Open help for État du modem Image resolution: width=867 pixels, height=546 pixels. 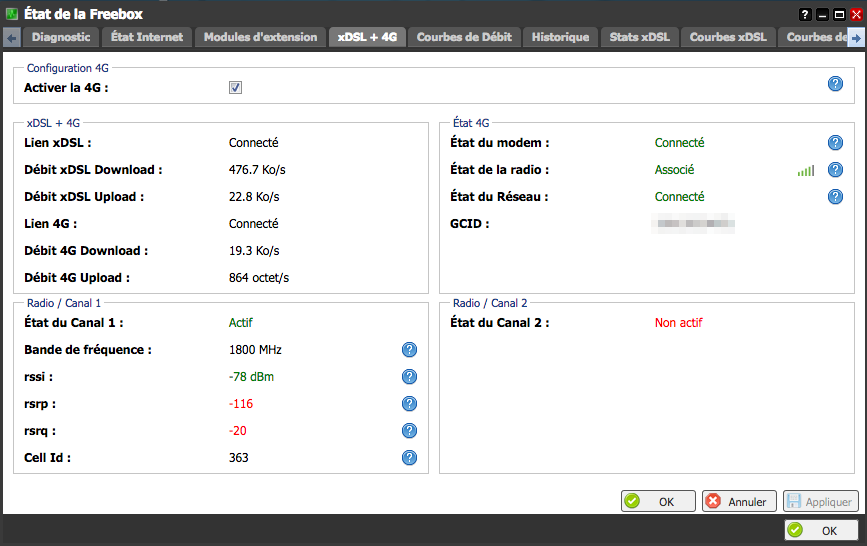tap(835, 143)
